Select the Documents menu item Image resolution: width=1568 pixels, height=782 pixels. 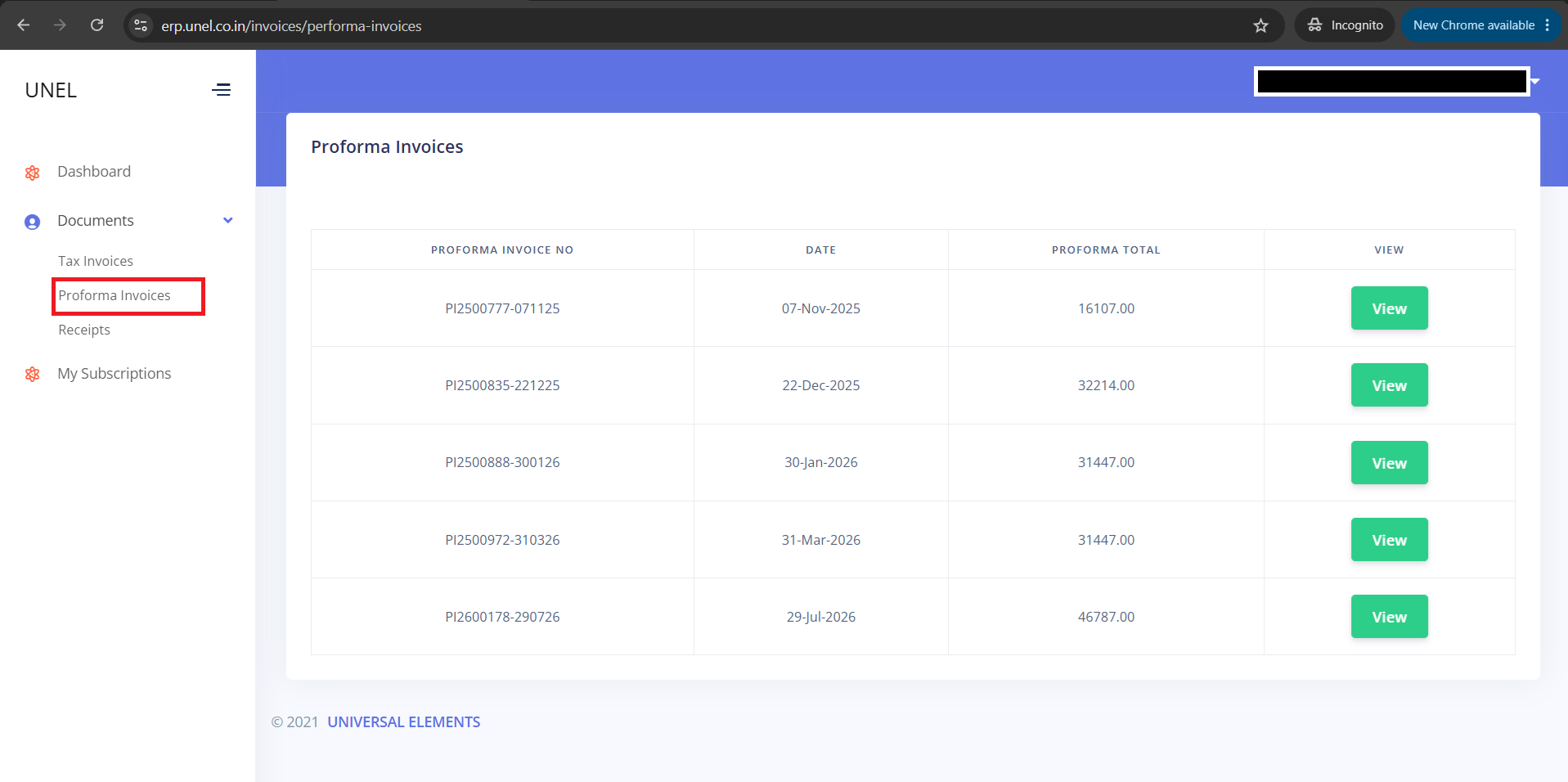pos(96,221)
